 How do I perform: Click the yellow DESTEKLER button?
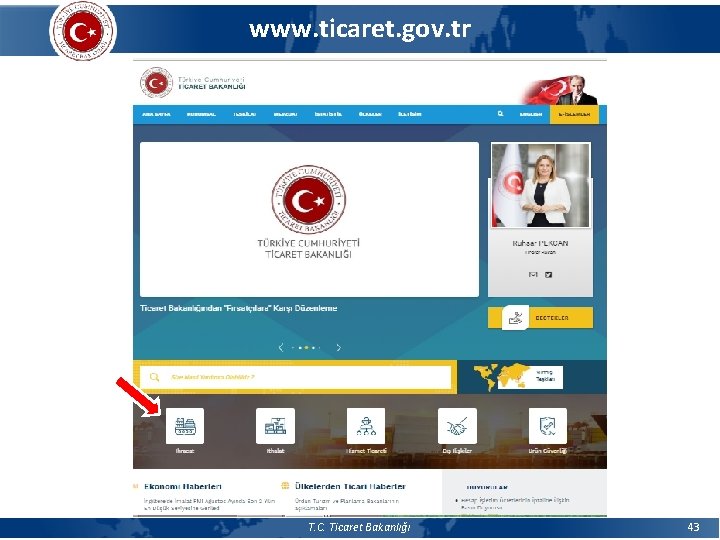point(540,318)
